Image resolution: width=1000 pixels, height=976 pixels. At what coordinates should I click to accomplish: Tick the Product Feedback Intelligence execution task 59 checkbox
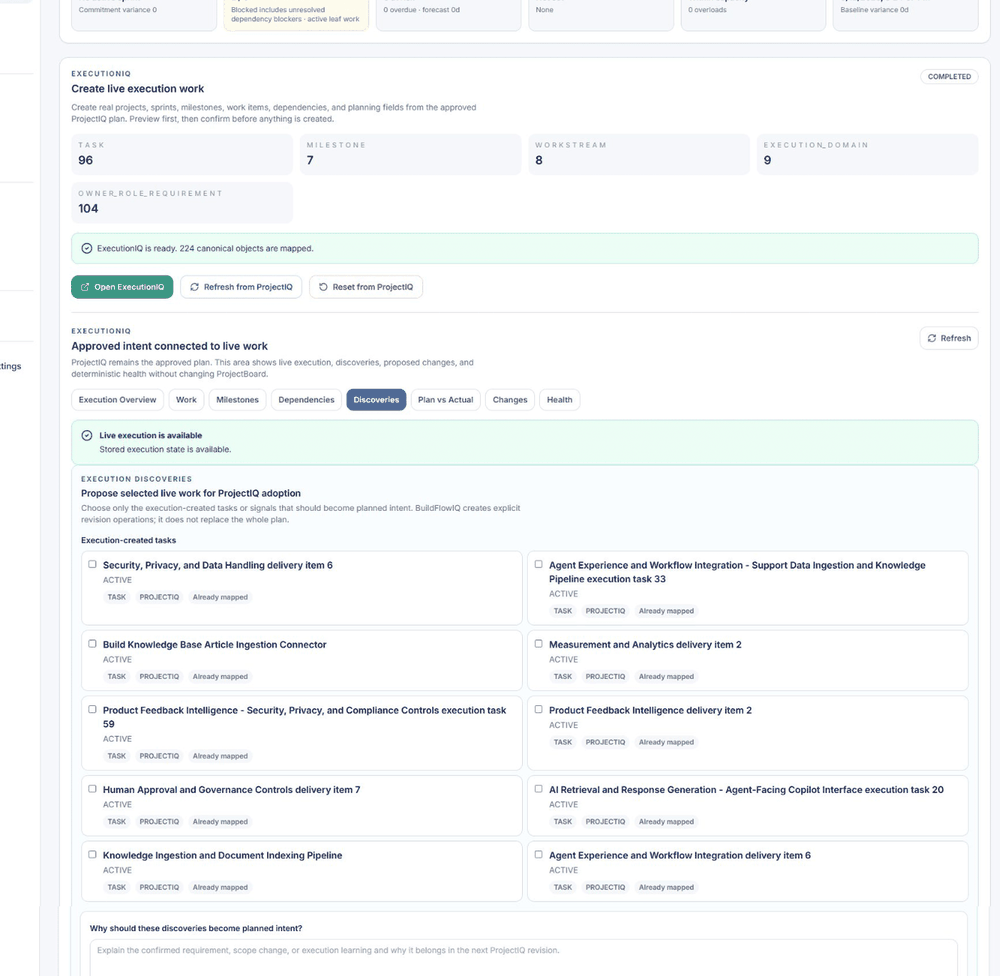pos(92,709)
